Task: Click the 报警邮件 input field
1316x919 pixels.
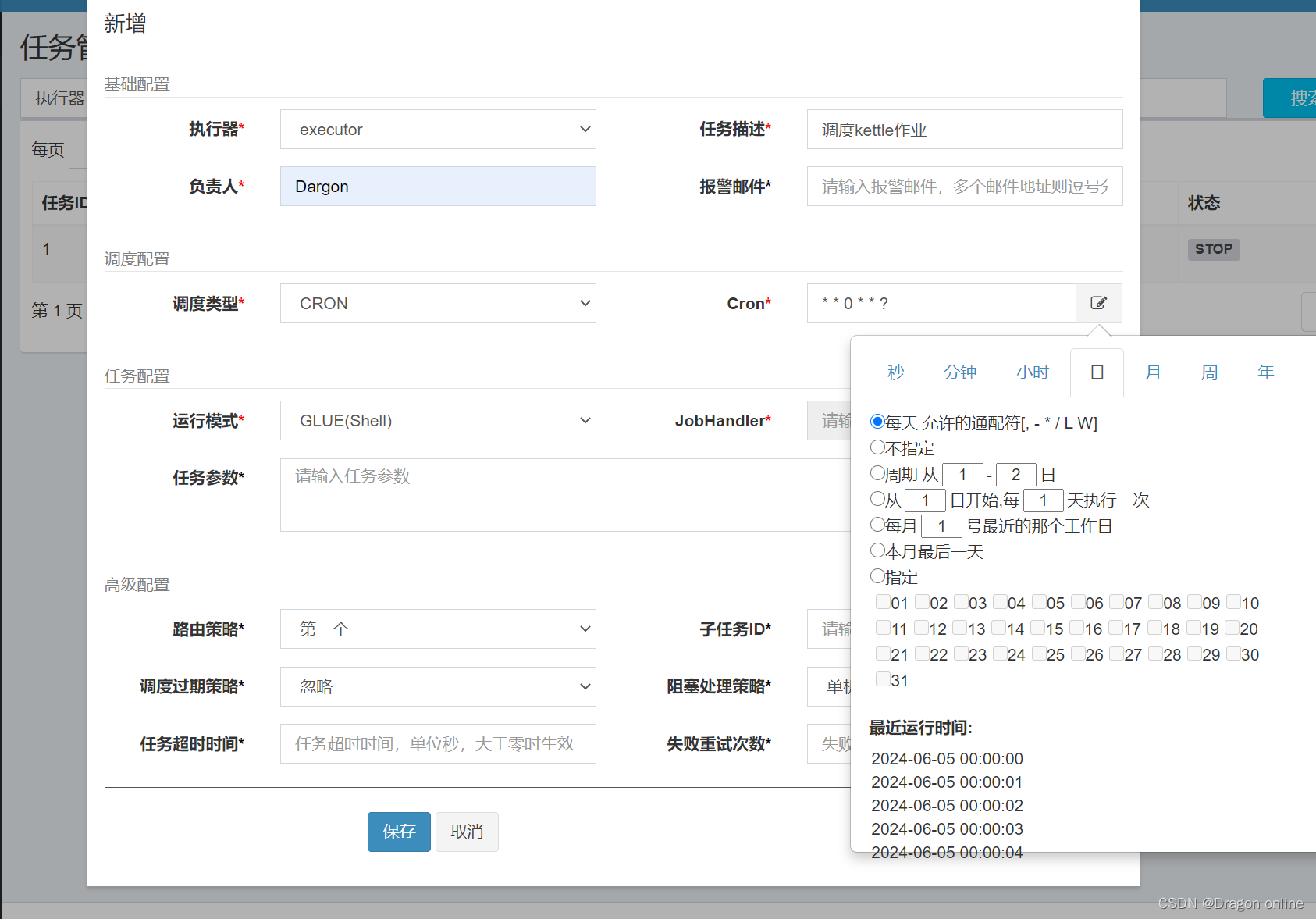Action: (x=965, y=187)
